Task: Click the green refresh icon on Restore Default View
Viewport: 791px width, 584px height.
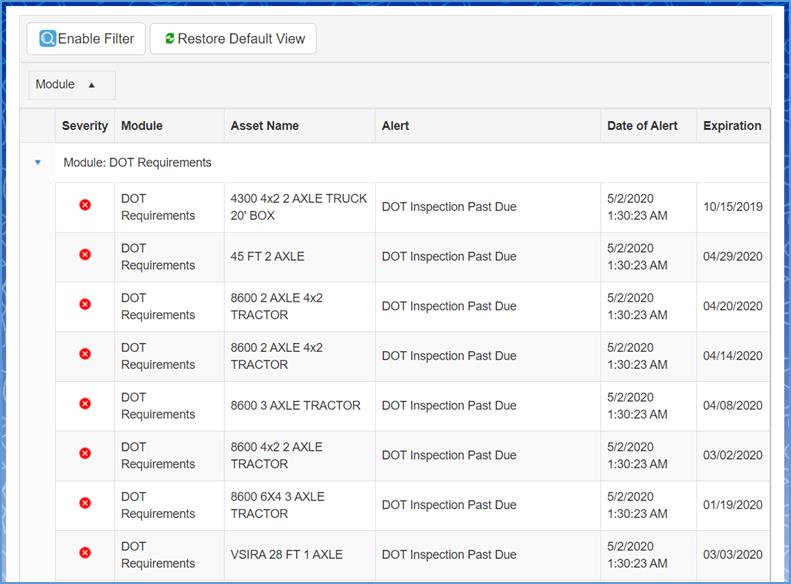Action: [x=169, y=39]
